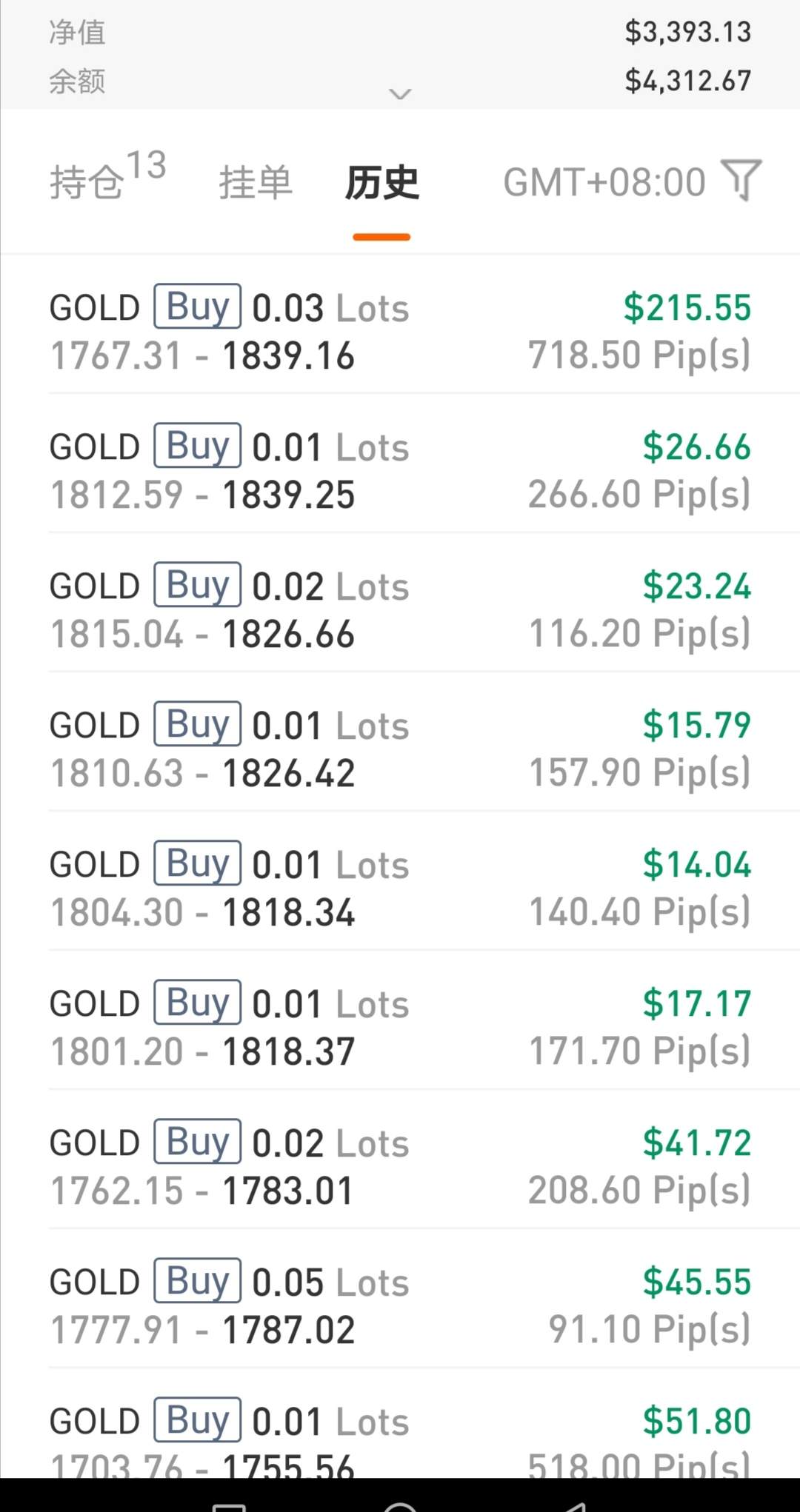Expand account summary with chevron arrow
This screenshot has height=1512, width=800.
pyautogui.click(x=400, y=94)
